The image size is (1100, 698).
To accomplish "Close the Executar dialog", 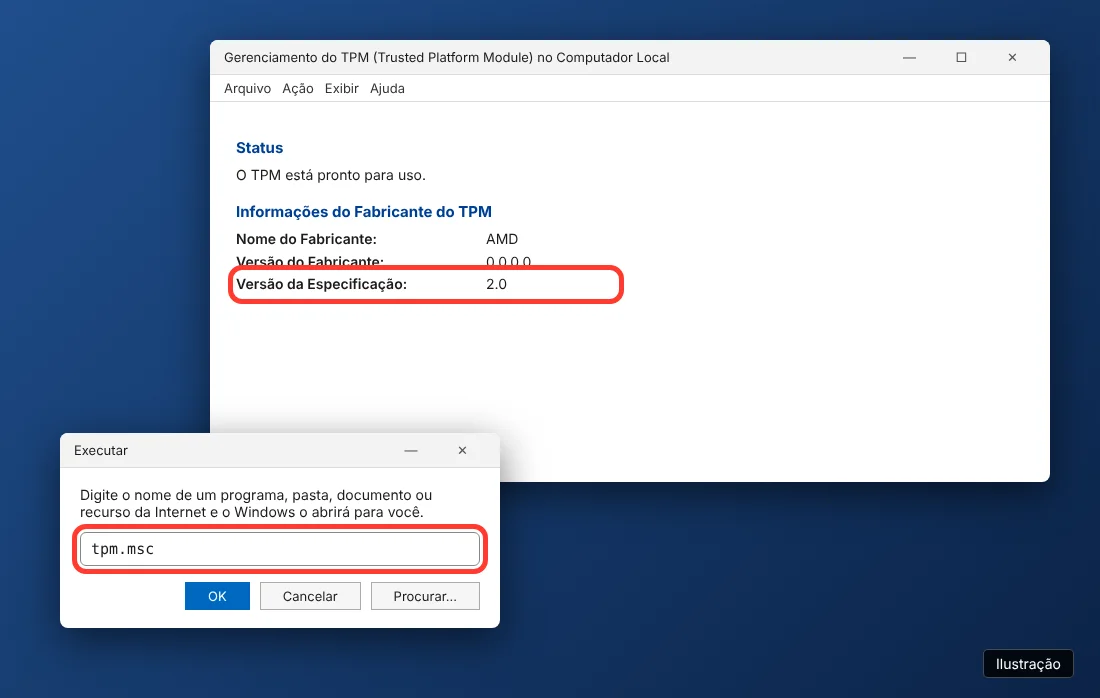I will [x=462, y=450].
